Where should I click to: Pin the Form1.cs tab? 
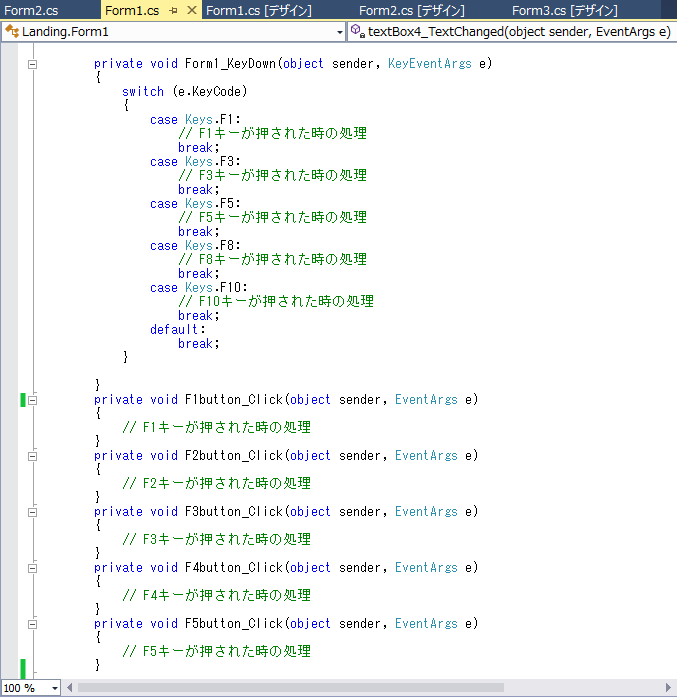pos(173,10)
